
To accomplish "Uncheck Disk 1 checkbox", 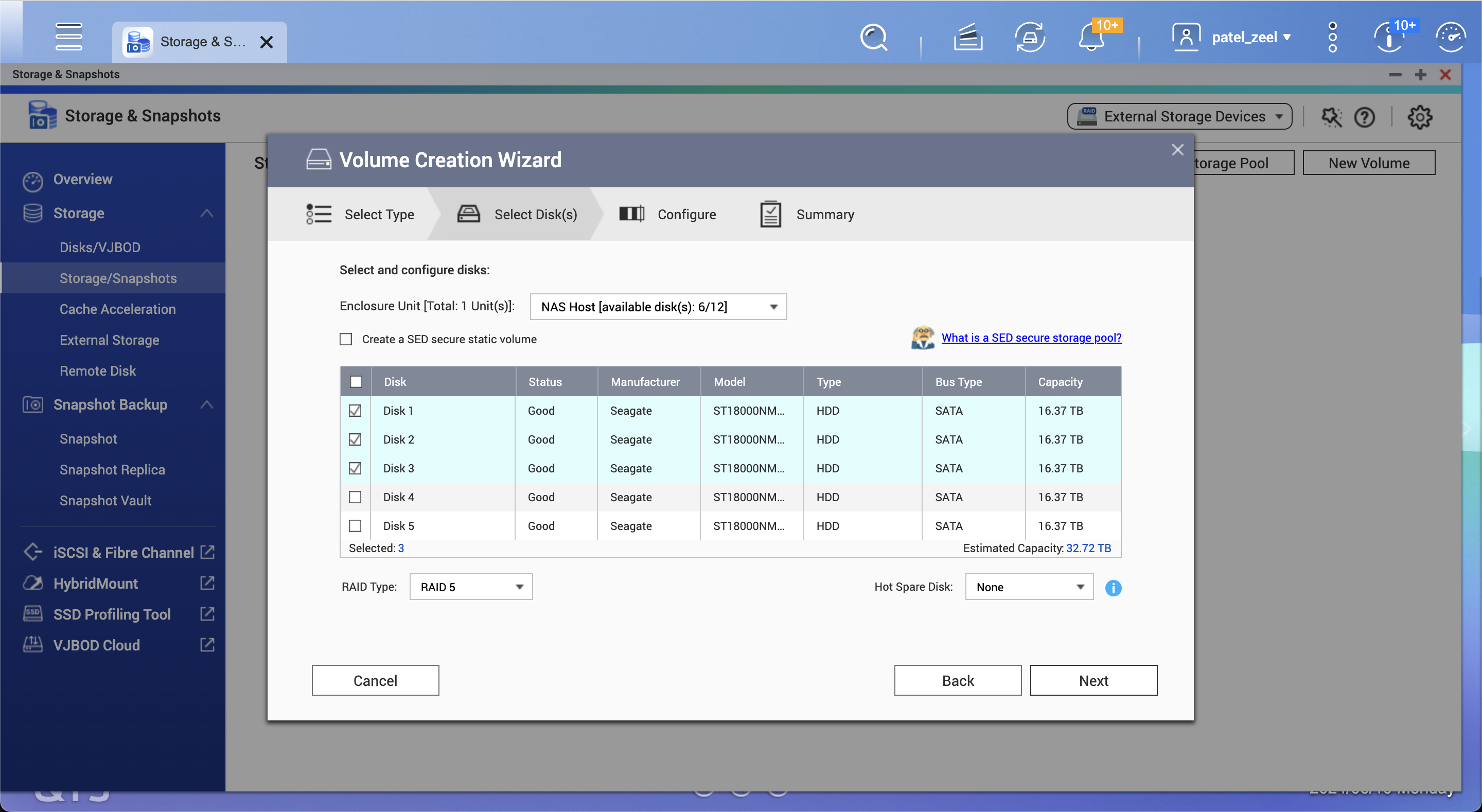I will click(x=355, y=410).
